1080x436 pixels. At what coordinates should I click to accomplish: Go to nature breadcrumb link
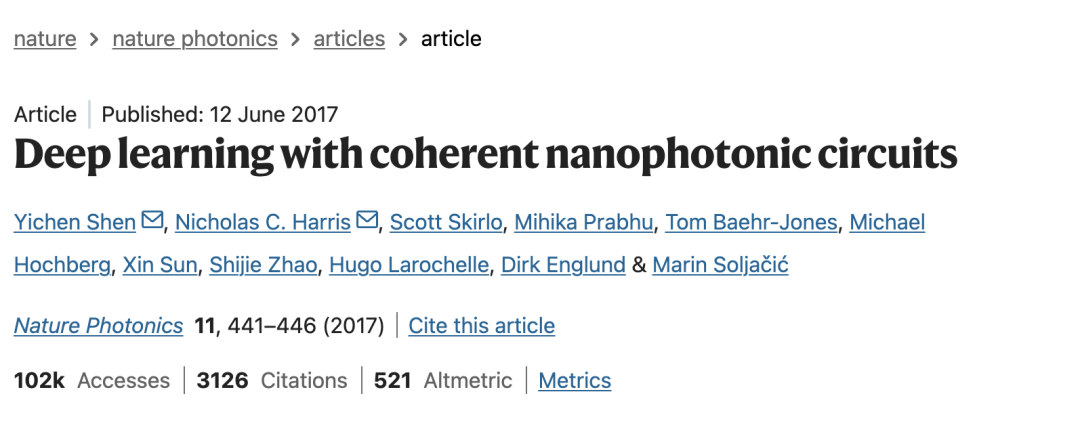[45, 39]
